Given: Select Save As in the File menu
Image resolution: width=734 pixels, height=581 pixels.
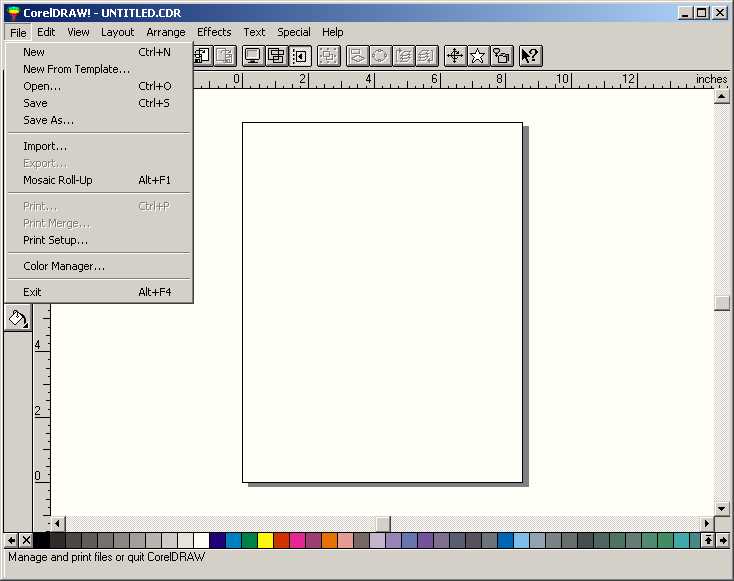Looking at the screenshot, I should [x=48, y=120].
